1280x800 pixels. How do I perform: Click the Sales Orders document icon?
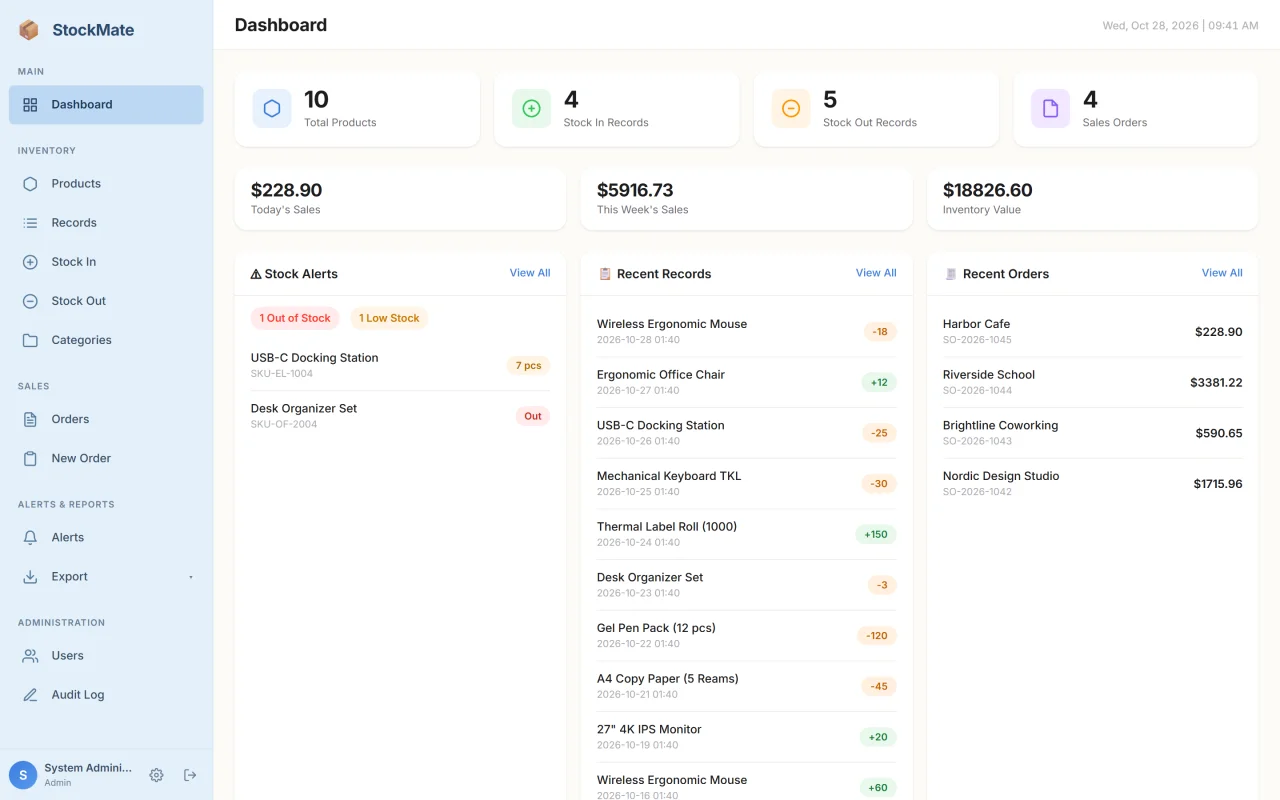1050,109
